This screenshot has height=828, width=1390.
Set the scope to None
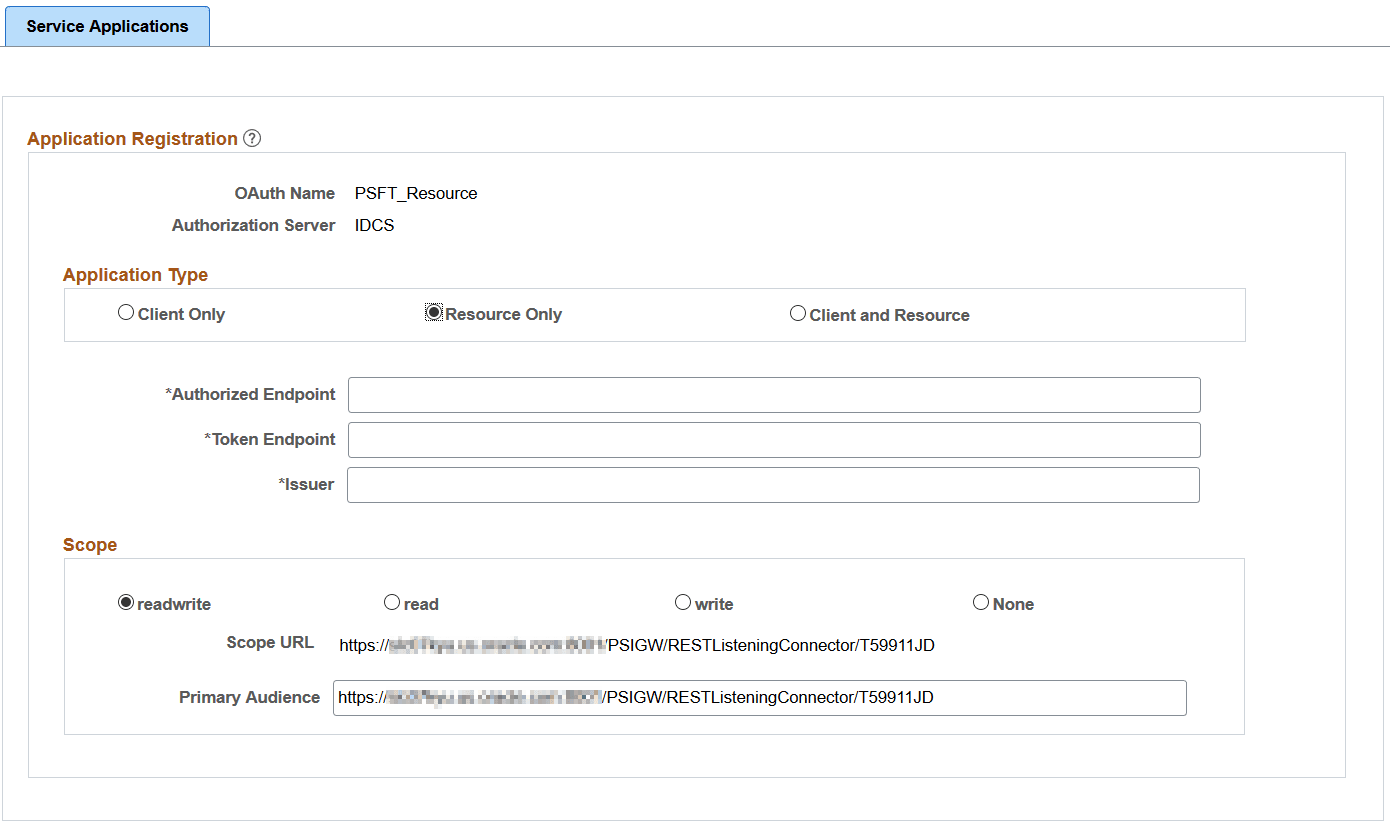980,602
